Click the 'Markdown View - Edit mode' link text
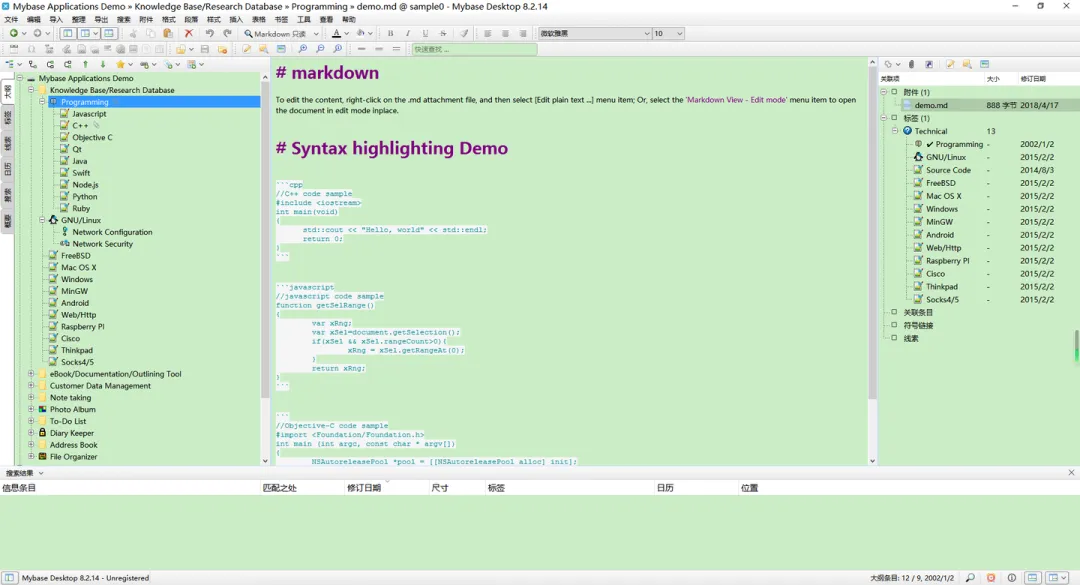 736,99
